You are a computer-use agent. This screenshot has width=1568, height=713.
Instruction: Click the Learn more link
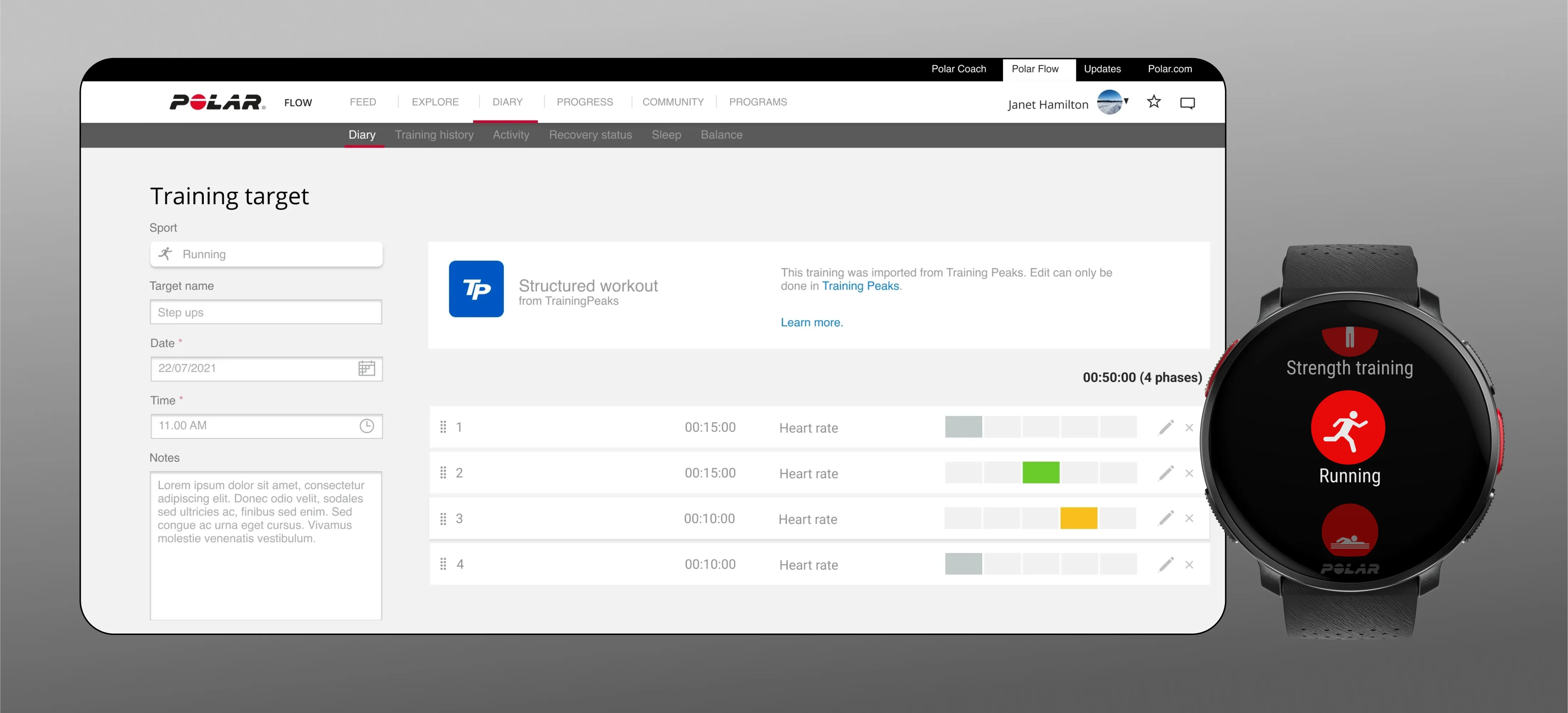[x=811, y=323]
